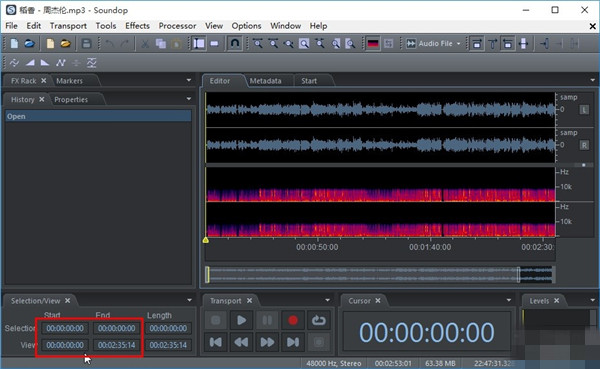The height and width of the screenshot is (369, 600).
Task: Open the View menu
Action: coord(214,26)
